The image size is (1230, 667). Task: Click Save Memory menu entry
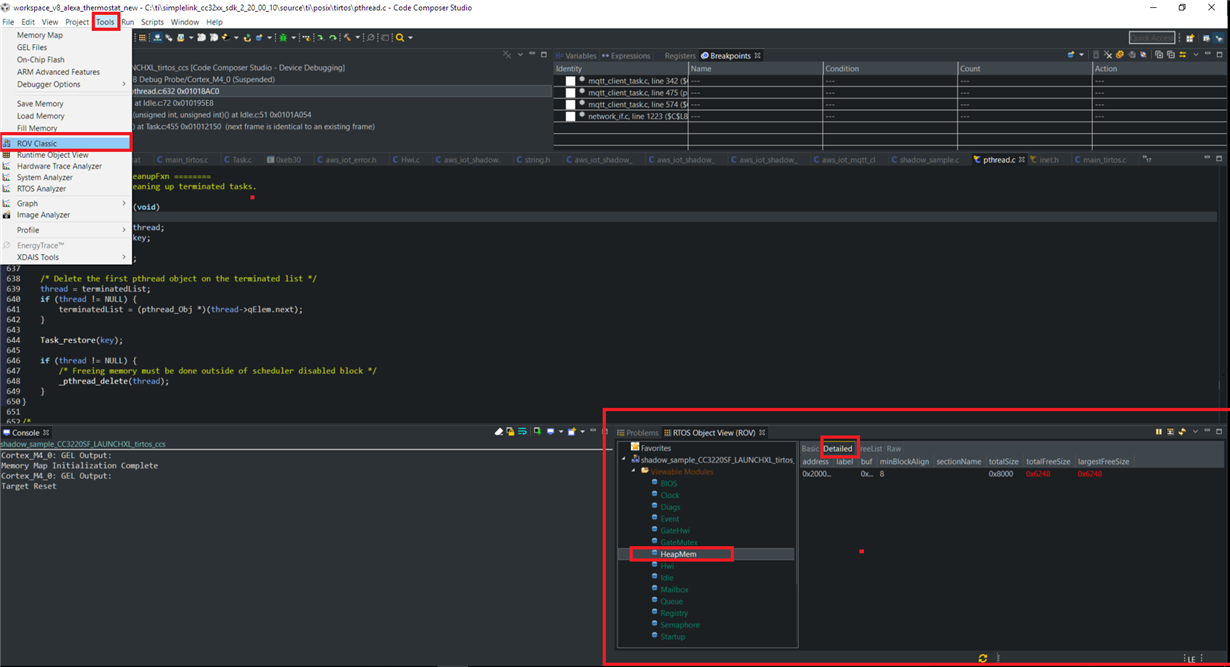66,104
